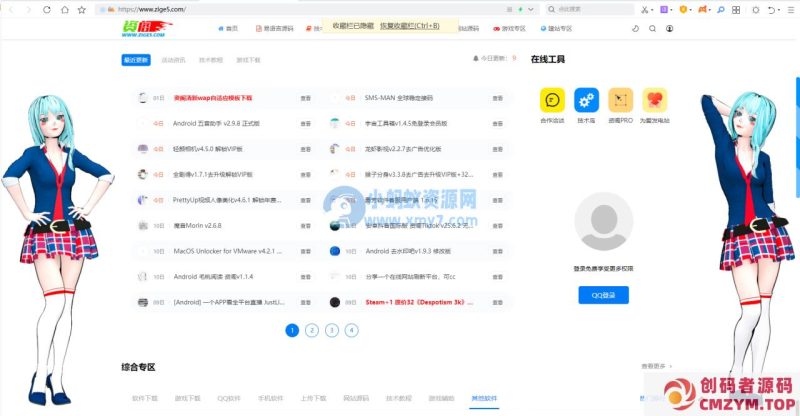Open the Android 五音助手 v2.9.8 post
The image size is (800, 416).
click(216, 124)
